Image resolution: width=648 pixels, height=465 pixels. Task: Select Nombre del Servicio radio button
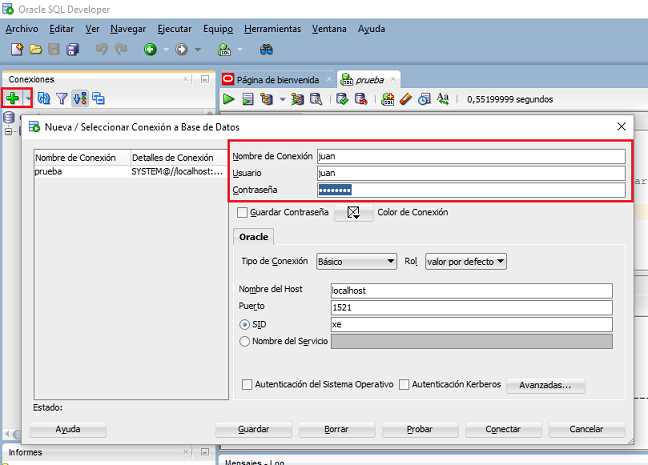click(x=245, y=341)
